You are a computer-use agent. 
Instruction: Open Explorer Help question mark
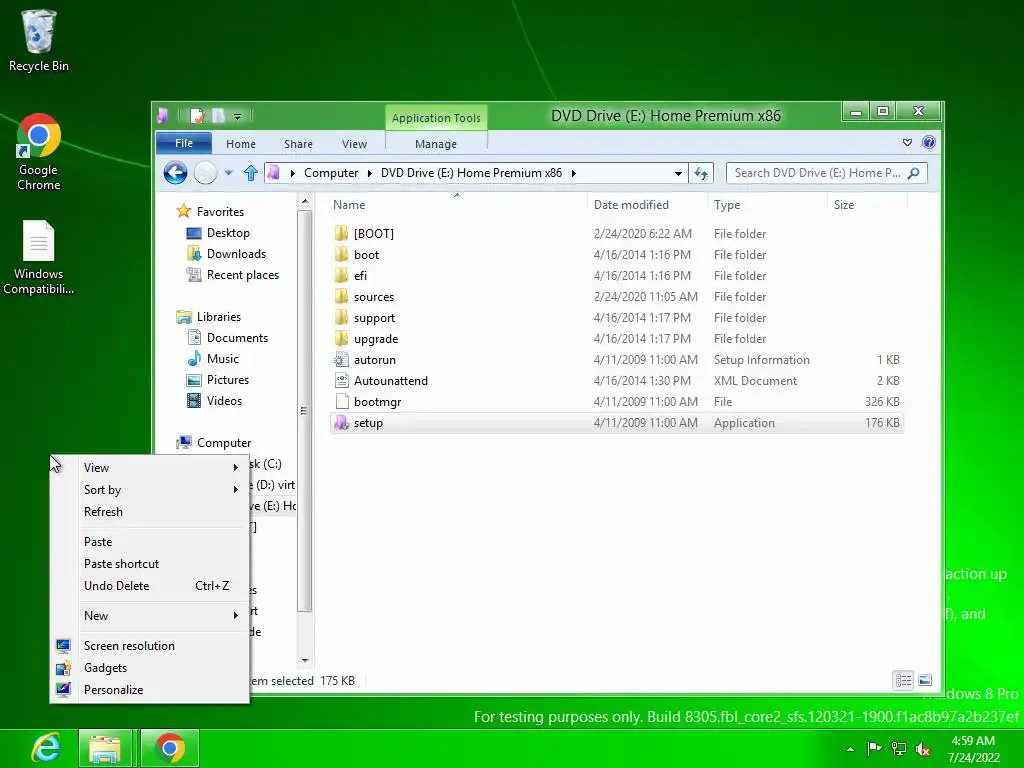tap(928, 142)
